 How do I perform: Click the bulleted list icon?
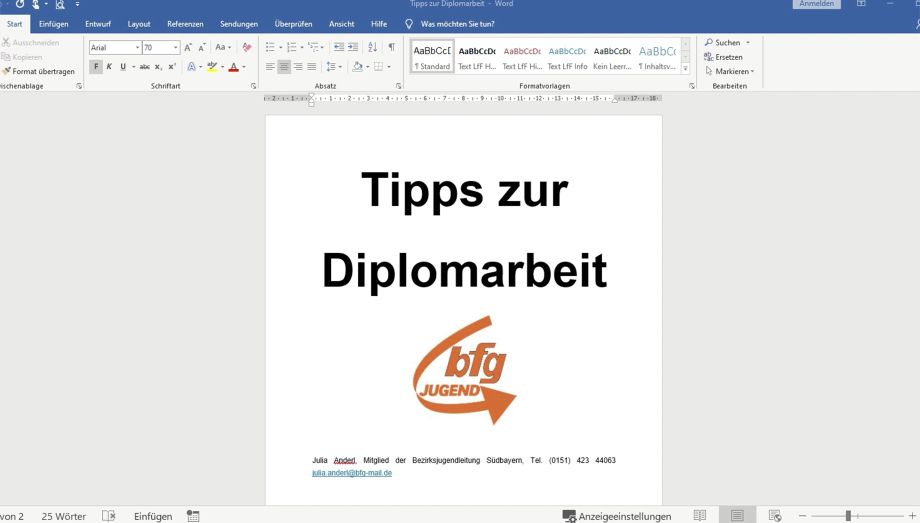pos(270,47)
